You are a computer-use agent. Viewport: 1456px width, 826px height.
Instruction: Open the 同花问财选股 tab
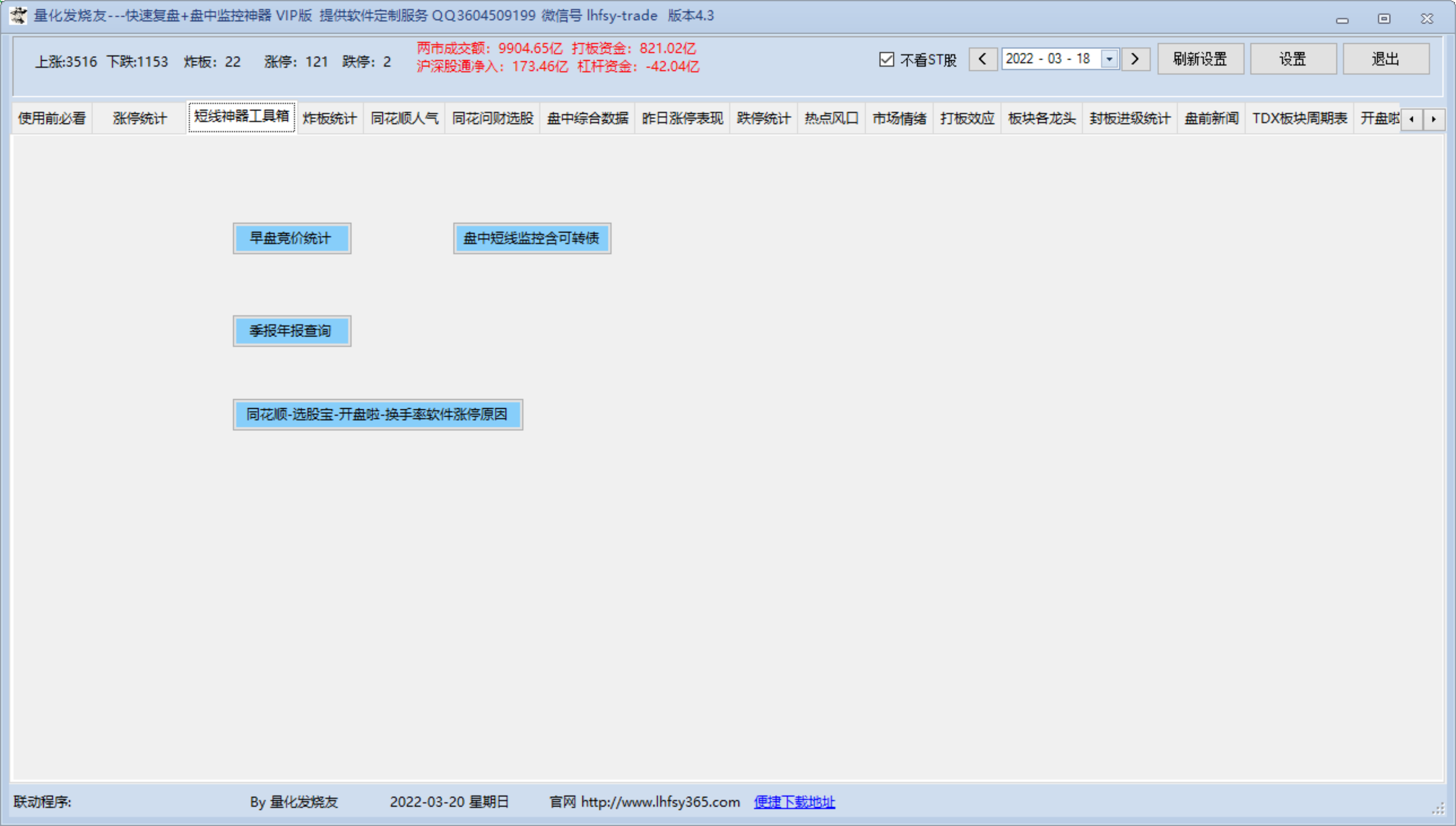[x=493, y=119]
